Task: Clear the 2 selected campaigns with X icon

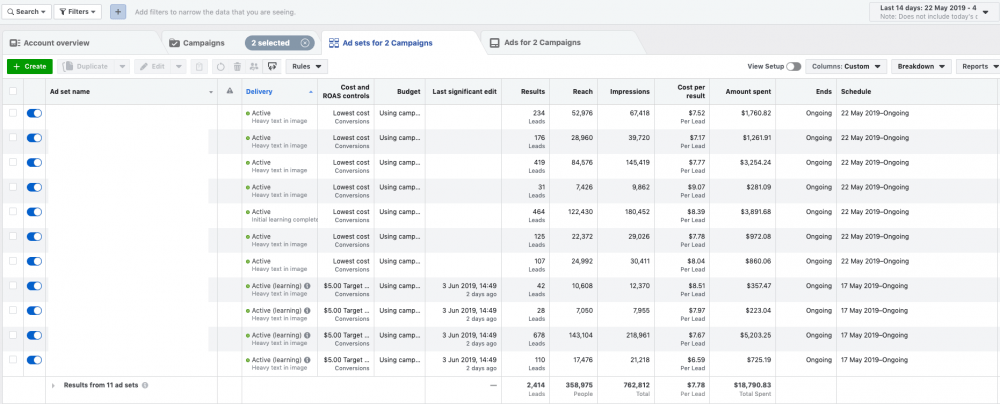Action: (306, 43)
